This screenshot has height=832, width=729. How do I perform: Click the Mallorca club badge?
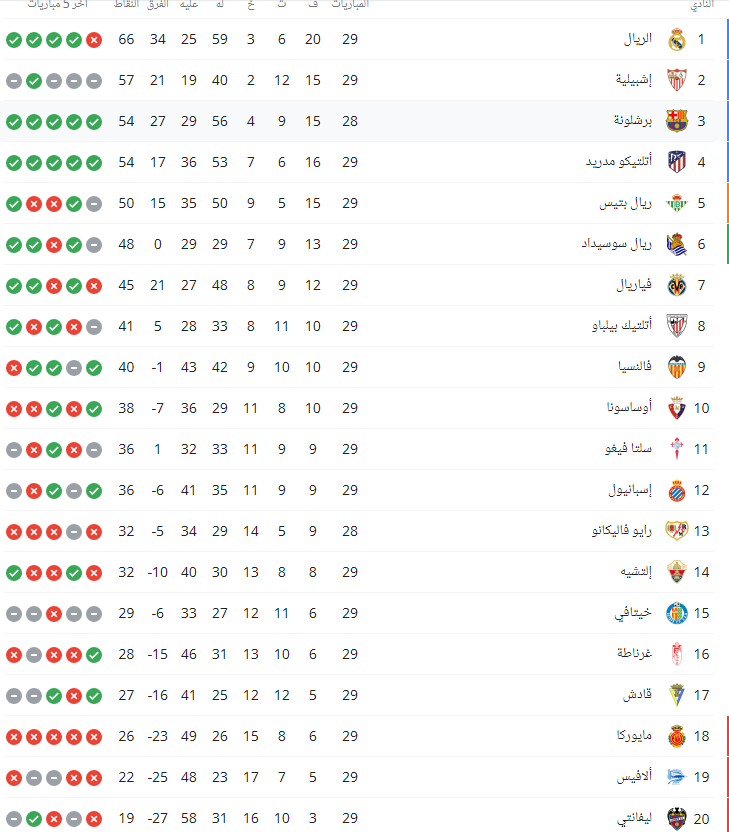tap(677, 736)
